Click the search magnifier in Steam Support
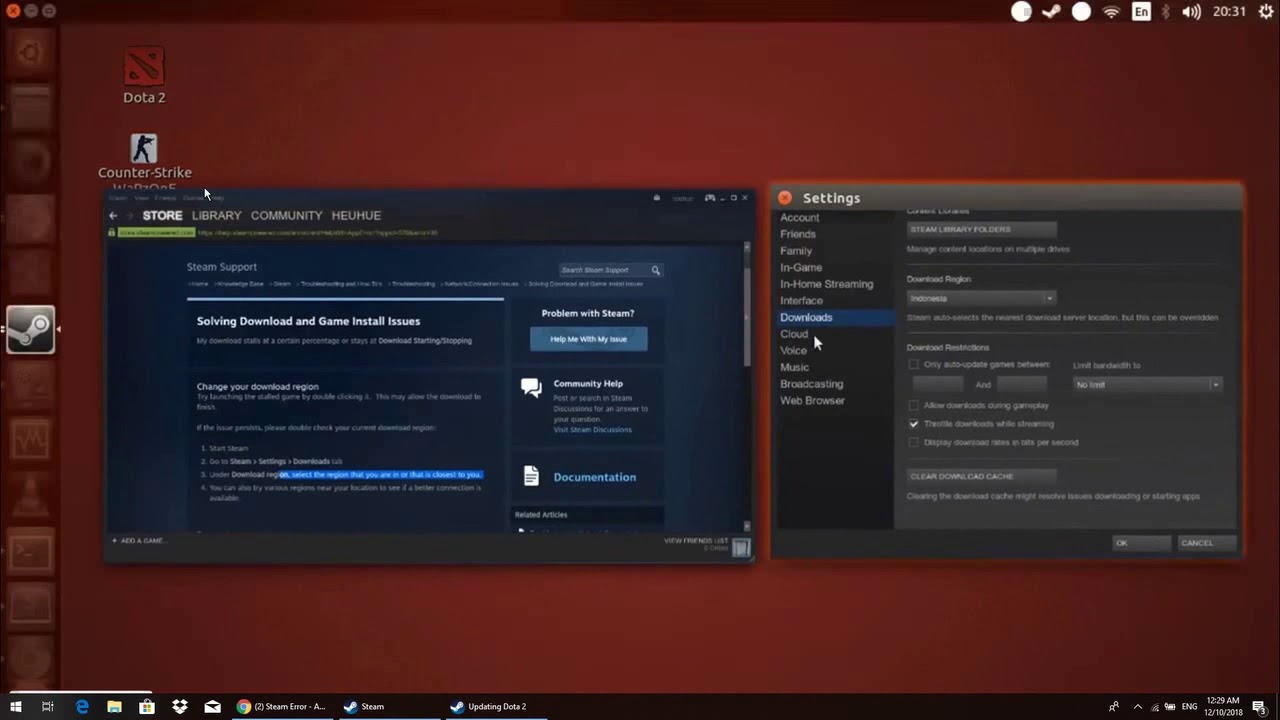 click(x=655, y=270)
